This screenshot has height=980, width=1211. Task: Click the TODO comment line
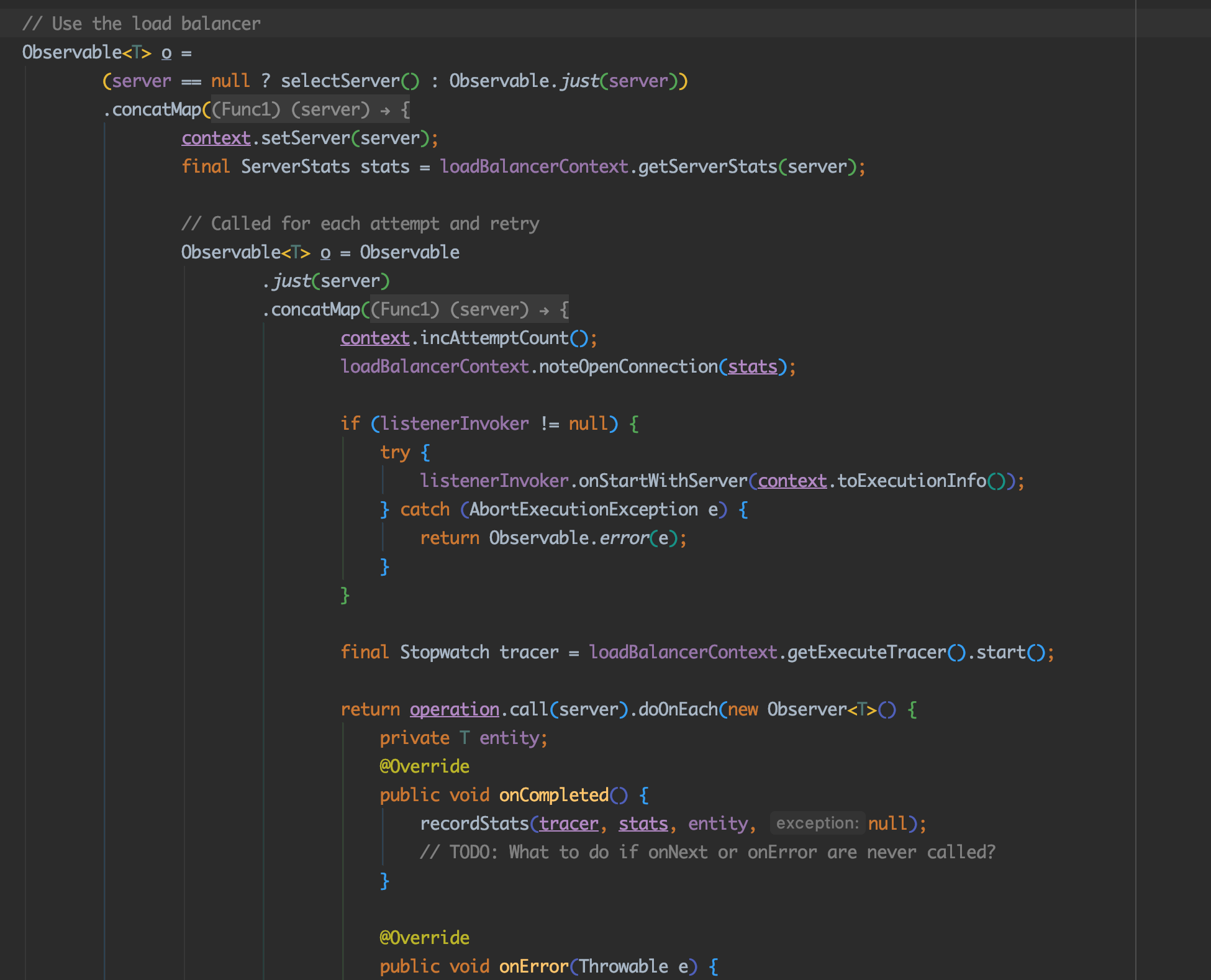pos(707,853)
